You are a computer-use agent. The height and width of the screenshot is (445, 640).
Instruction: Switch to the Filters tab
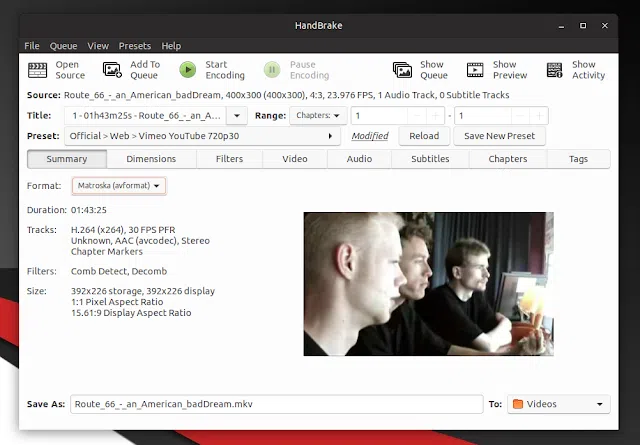coord(229,159)
